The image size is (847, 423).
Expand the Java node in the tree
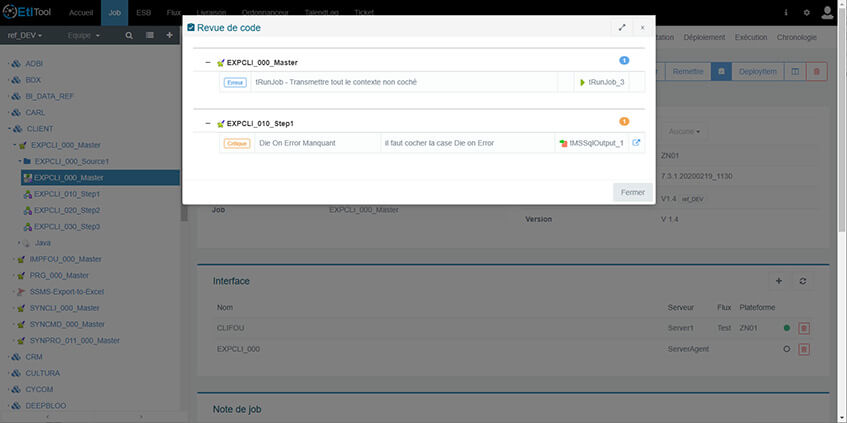click(19, 243)
